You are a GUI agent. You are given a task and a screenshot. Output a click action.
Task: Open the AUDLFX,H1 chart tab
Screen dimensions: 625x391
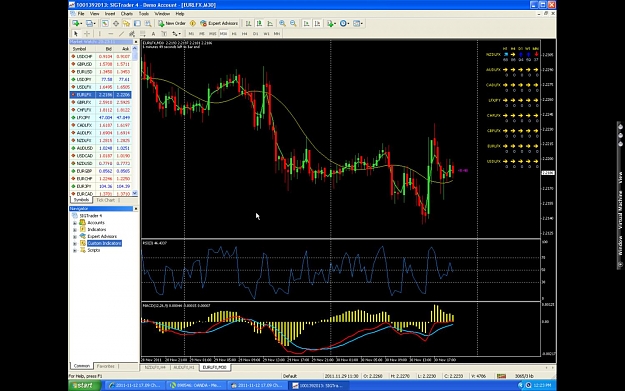(x=184, y=367)
